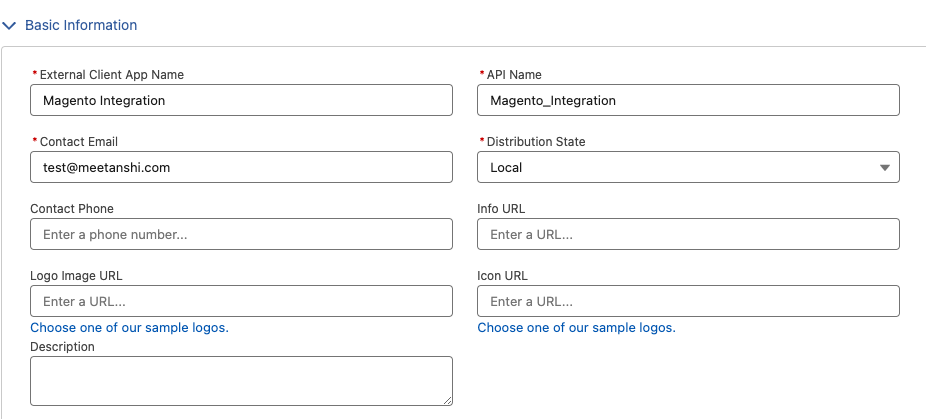
Task: Open sample logos link under Icon URL
Action: click(x=576, y=327)
